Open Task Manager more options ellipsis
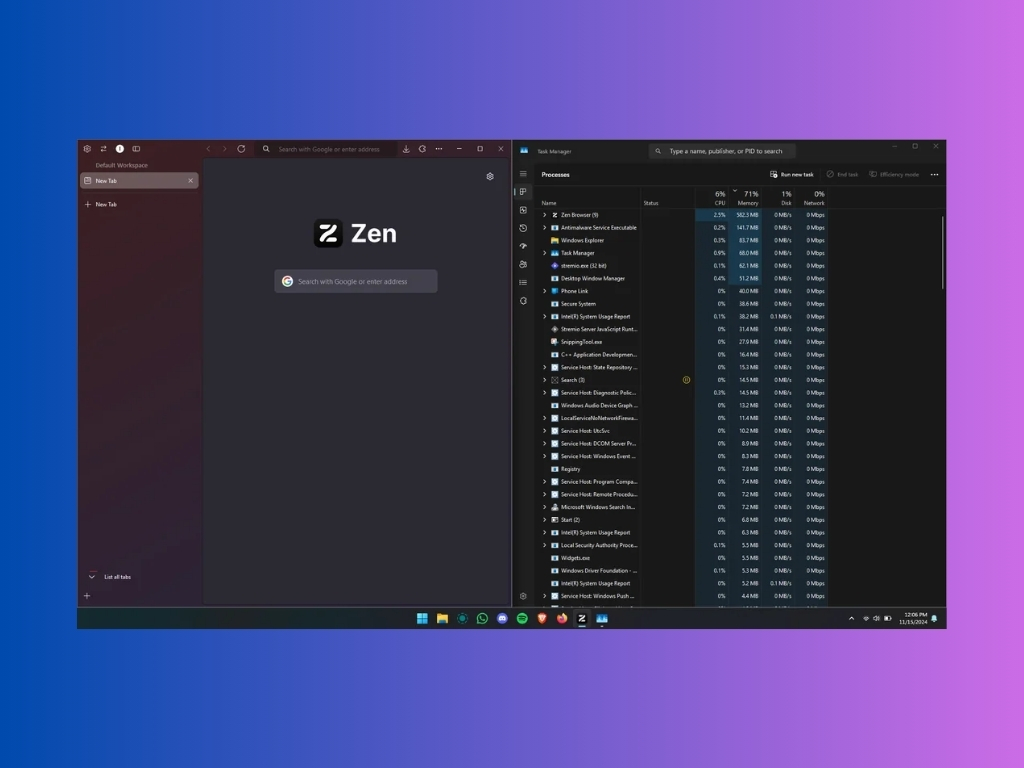This screenshot has height=768, width=1024. click(935, 174)
